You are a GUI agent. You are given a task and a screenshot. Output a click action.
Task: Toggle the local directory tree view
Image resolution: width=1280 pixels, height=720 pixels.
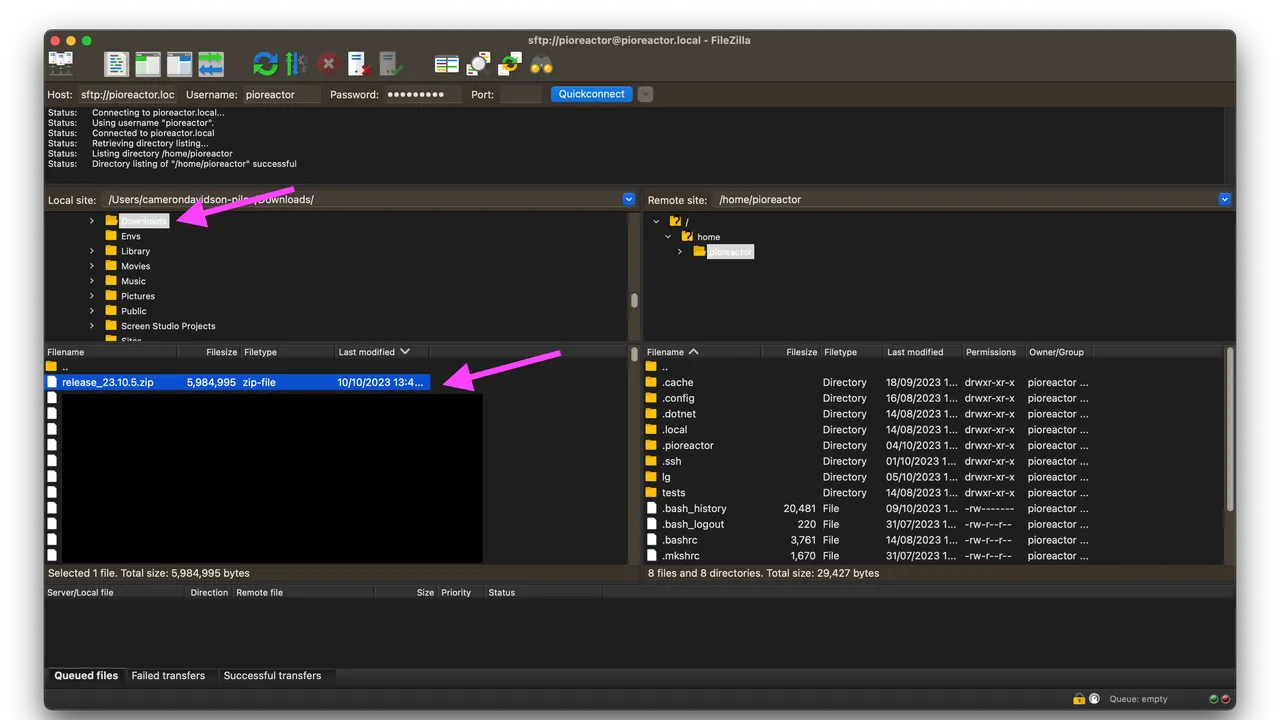pyautogui.click(x=148, y=64)
